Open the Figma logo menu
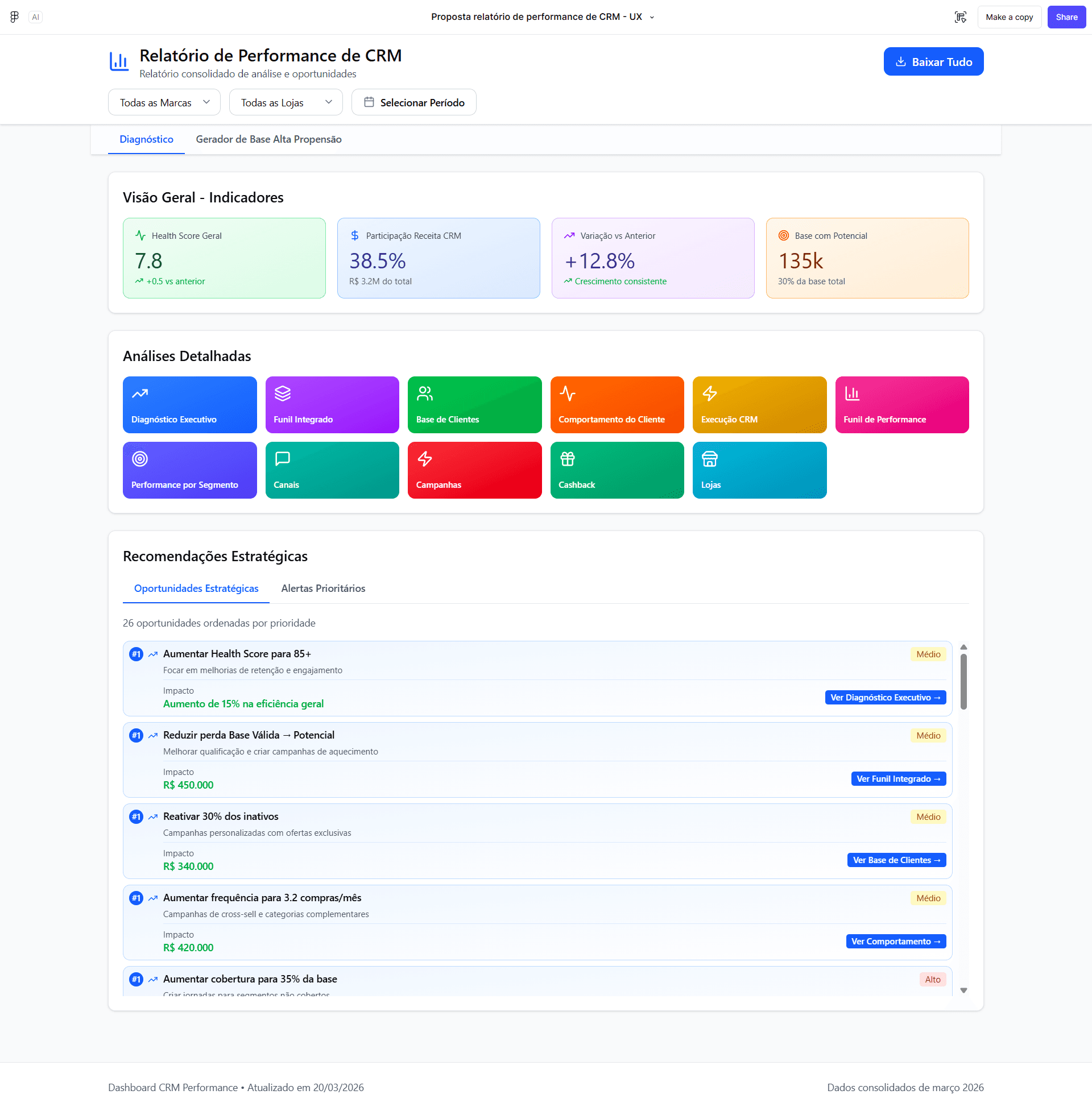 (14, 17)
